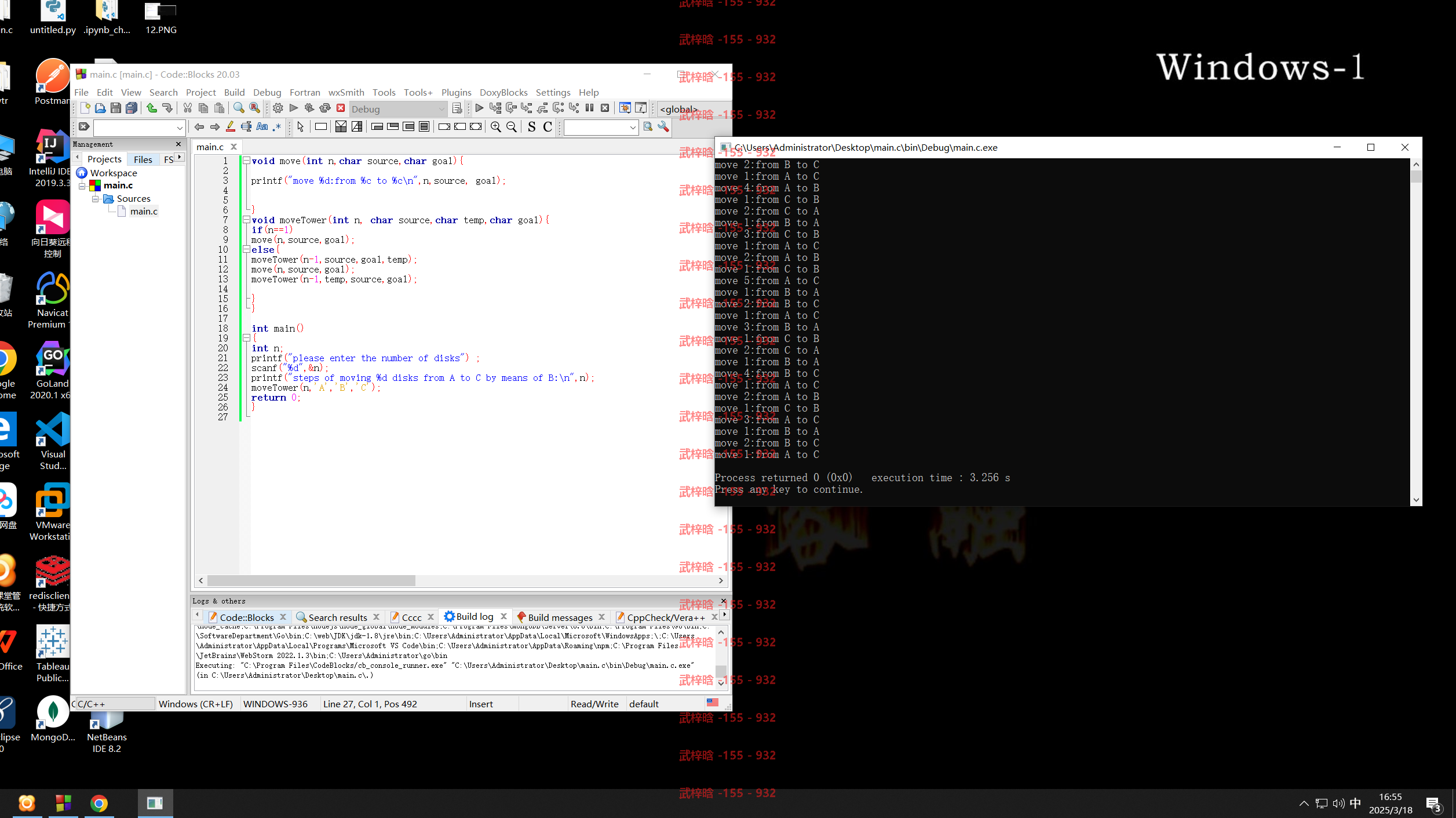Toggle the highlight pencil icon
This screenshot has height=818, width=1456.
(231, 127)
